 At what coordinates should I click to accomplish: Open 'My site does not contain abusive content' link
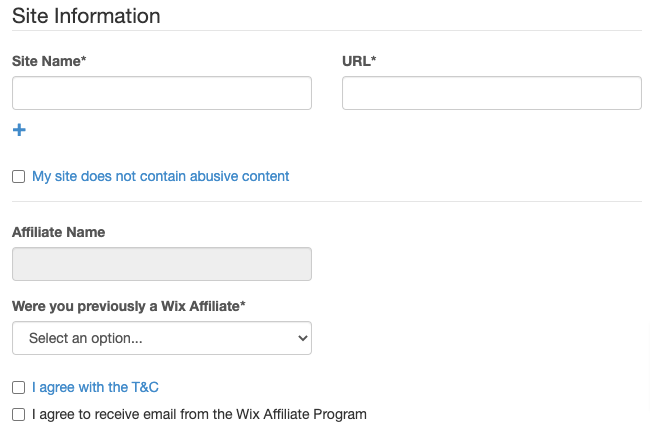[x=160, y=176]
